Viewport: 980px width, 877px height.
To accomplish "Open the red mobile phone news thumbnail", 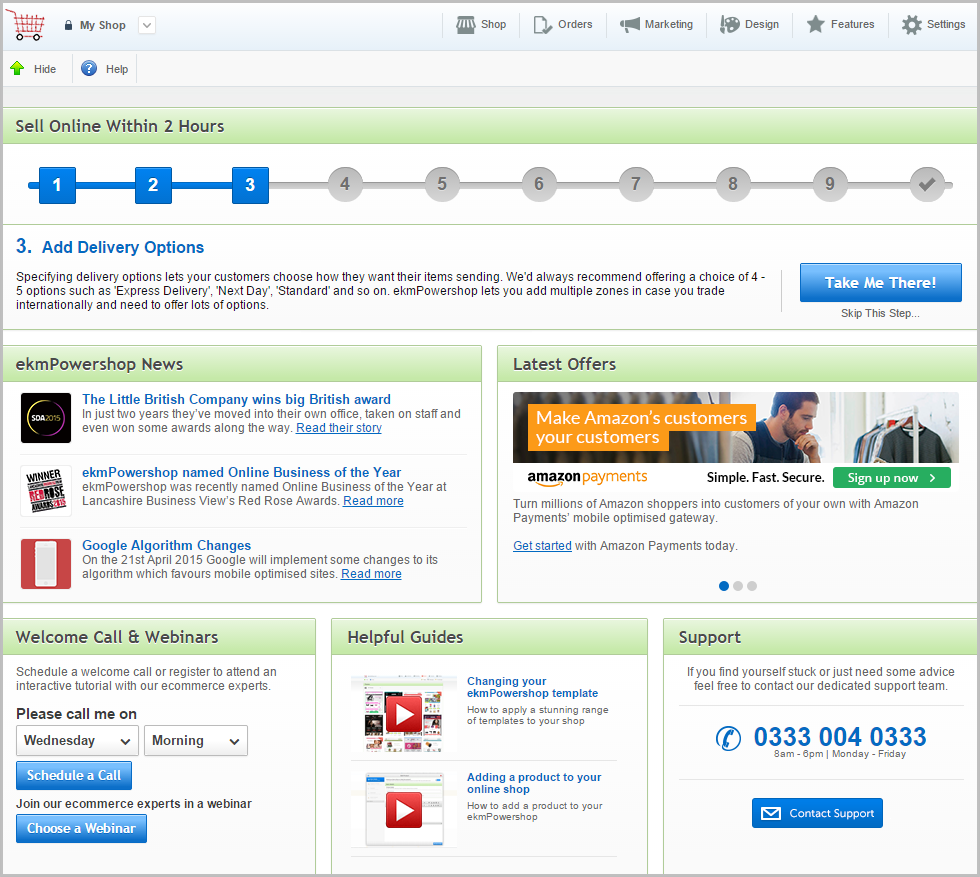I will 46,564.
